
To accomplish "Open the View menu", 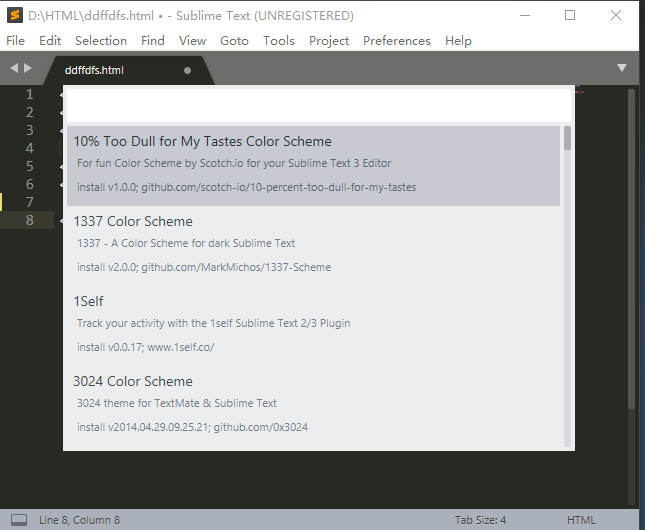I will tap(192, 41).
